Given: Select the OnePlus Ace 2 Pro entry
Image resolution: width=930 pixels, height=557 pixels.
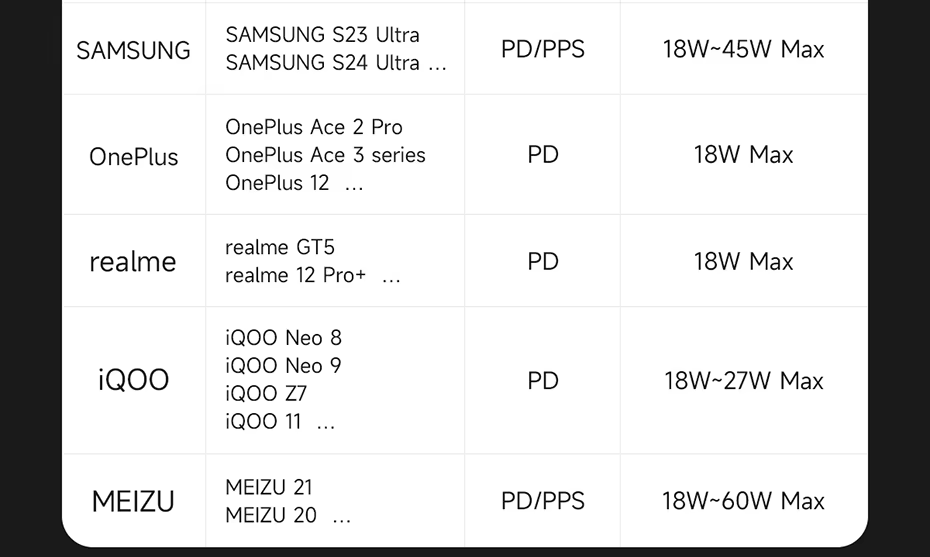Looking at the screenshot, I should [314, 127].
